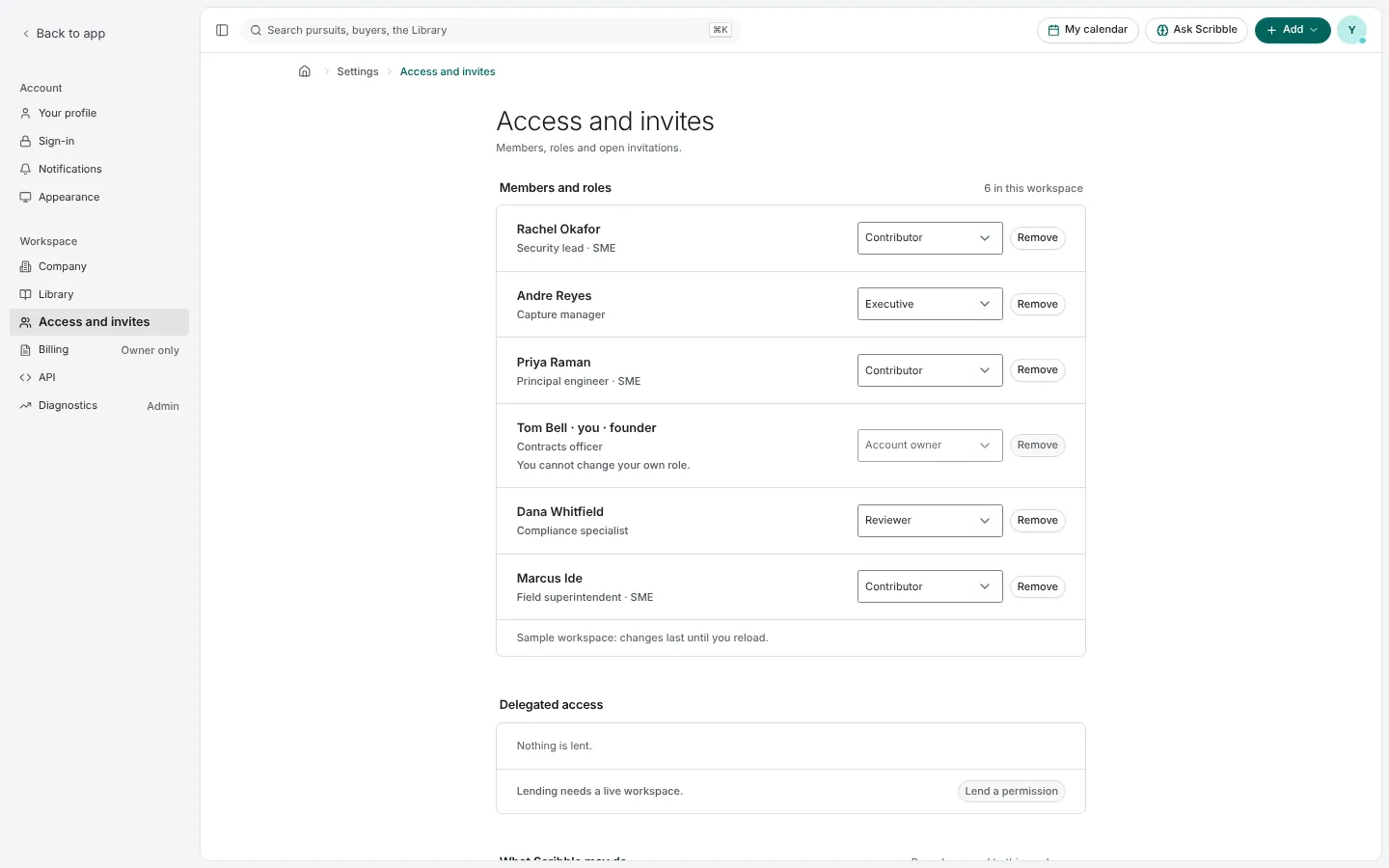This screenshot has width=1389, height=868.
Task: Go back to app
Action: click(x=64, y=34)
